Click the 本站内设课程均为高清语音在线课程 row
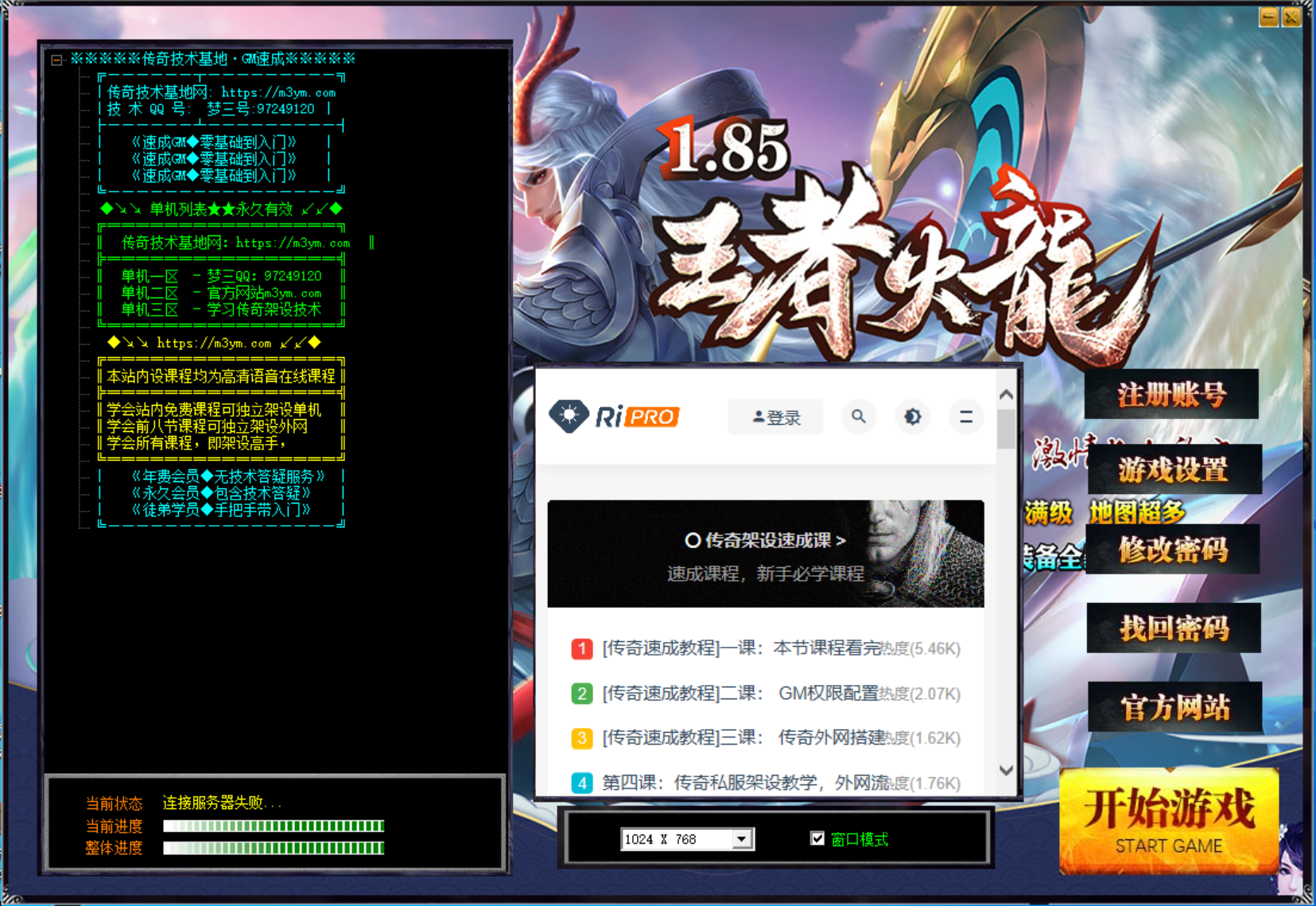This screenshot has width=1316, height=906. 221,376
